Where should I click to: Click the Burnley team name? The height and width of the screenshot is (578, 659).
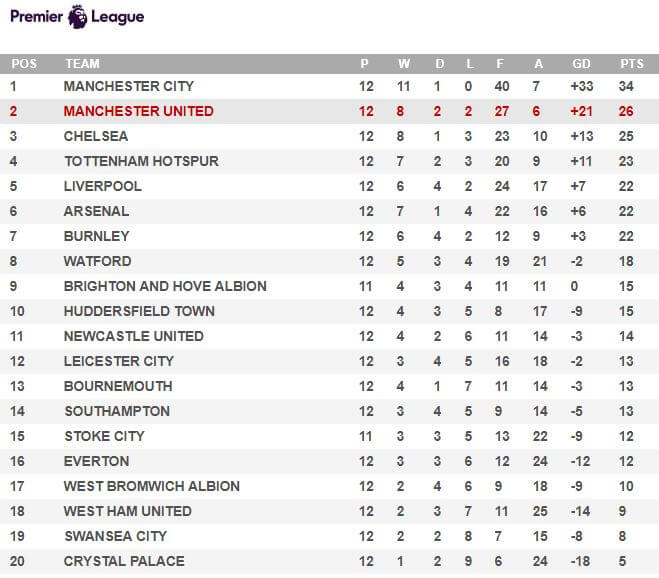pyautogui.click(x=96, y=236)
